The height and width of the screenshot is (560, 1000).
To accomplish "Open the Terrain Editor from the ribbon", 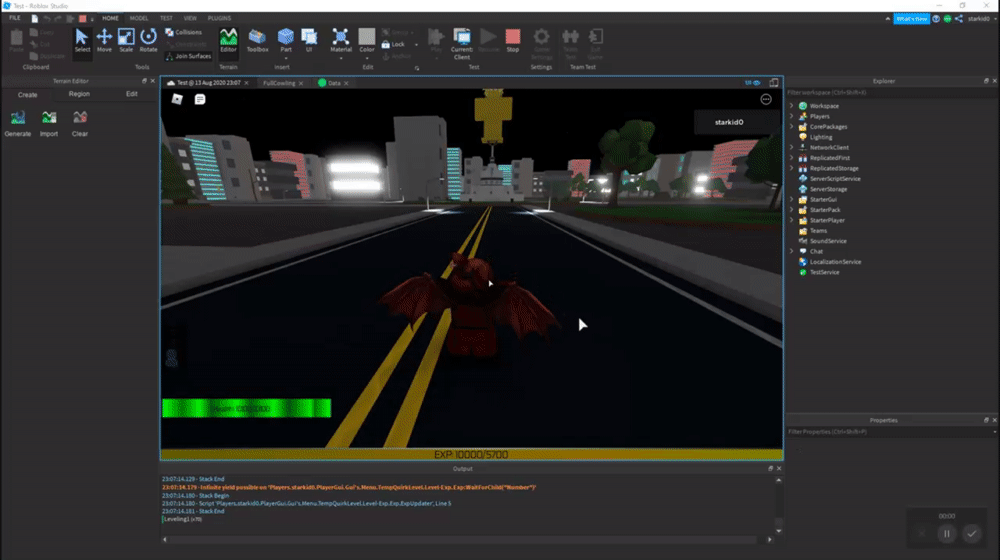I will click(228, 41).
